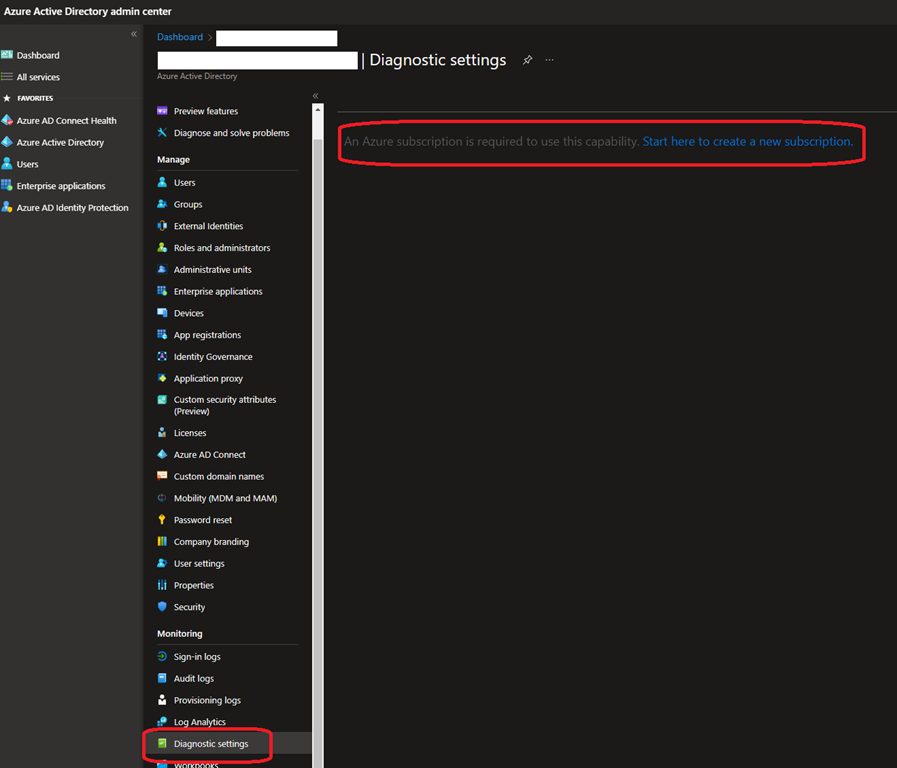The height and width of the screenshot is (768, 897).
Task: Open All services in left sidebar
Action: click(x=38, y=77)
